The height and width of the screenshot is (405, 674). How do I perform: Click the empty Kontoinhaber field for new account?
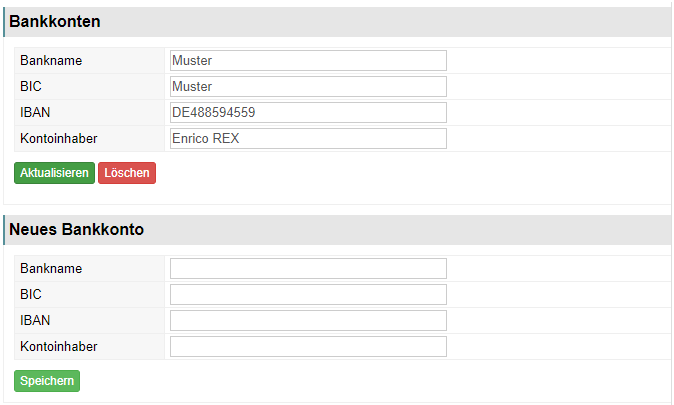tap(308, 347)
